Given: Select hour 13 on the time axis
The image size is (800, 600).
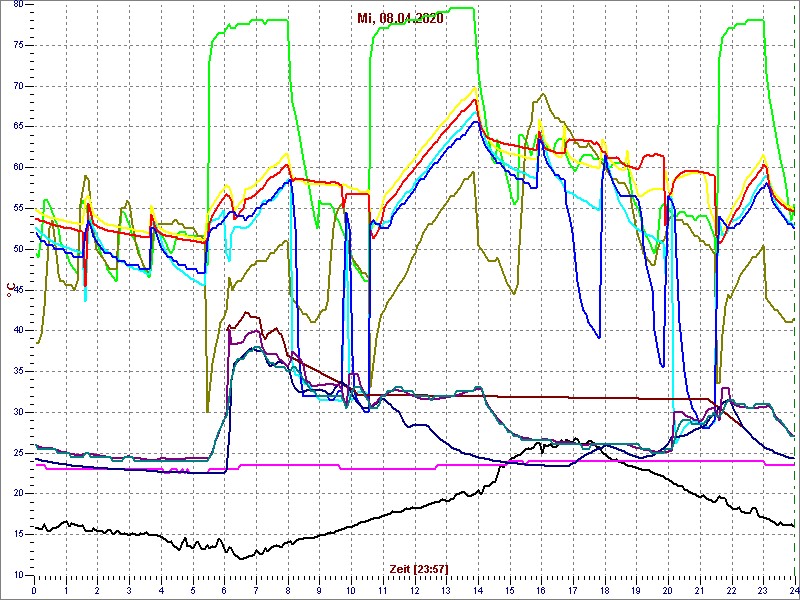Looking at the screenshot, I should click(x=446, y=590).
